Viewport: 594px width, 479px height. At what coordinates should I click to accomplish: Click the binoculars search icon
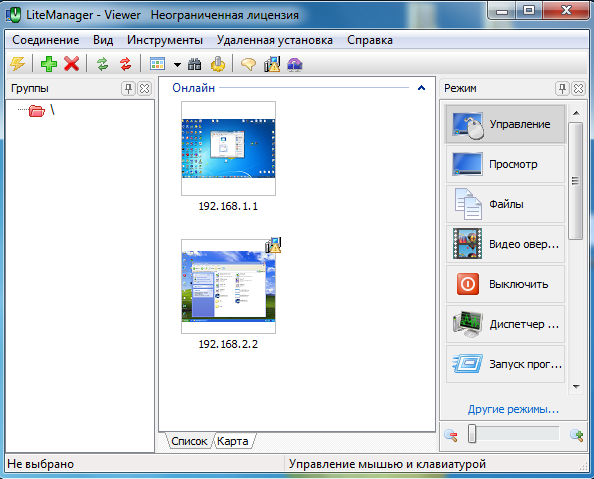[195, 64]
